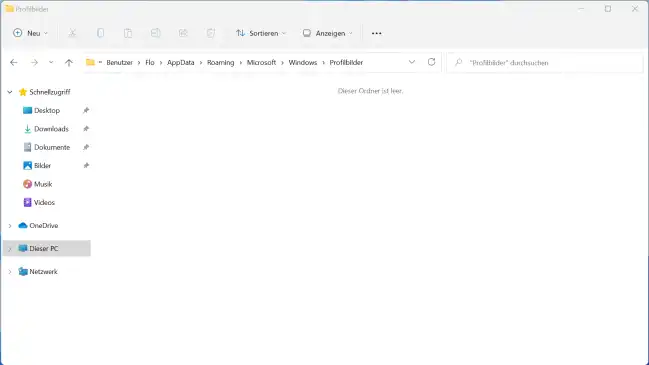Click the folder icon in address bar

(90, 62)
